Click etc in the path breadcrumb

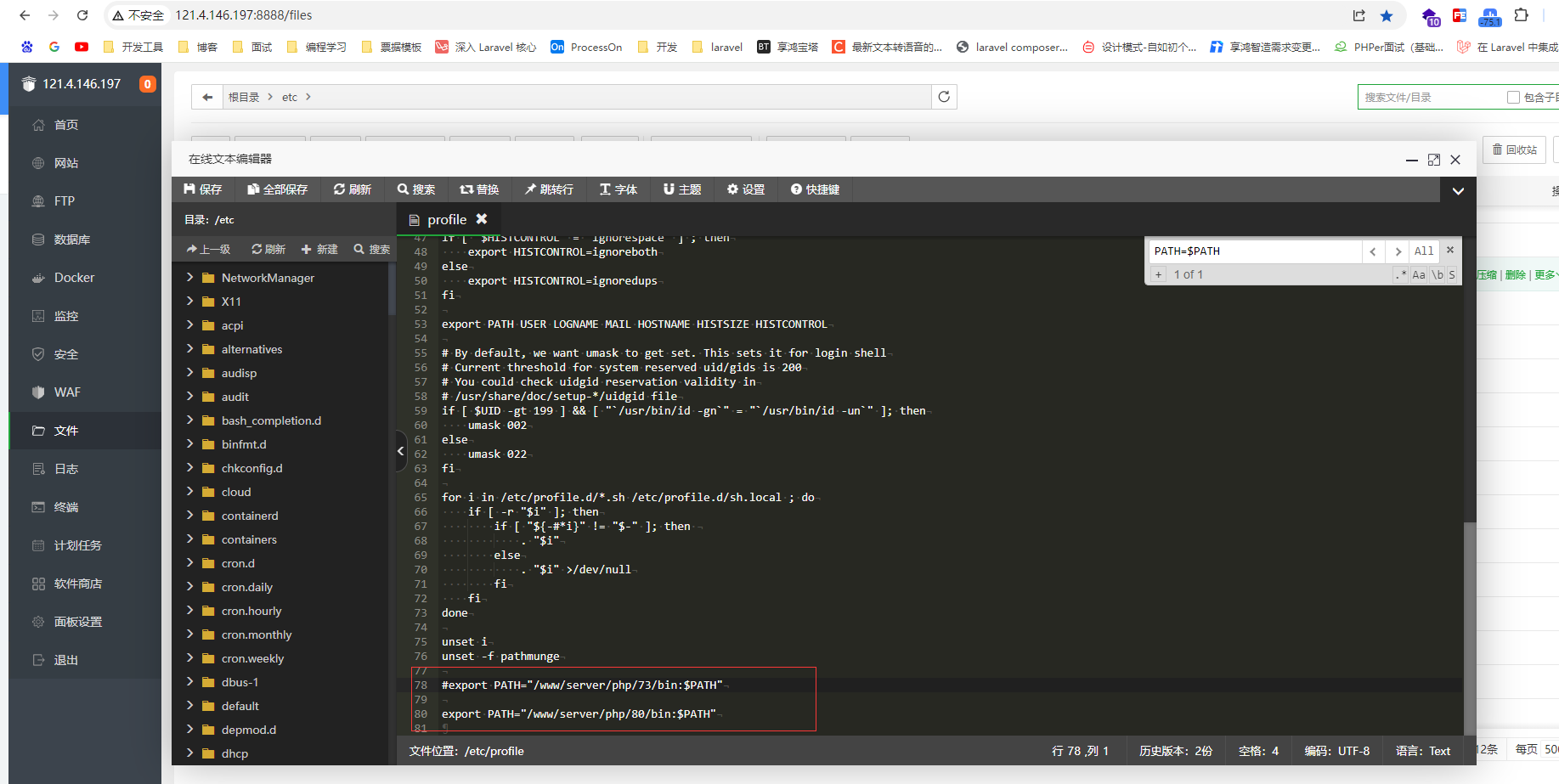point(290,97)
